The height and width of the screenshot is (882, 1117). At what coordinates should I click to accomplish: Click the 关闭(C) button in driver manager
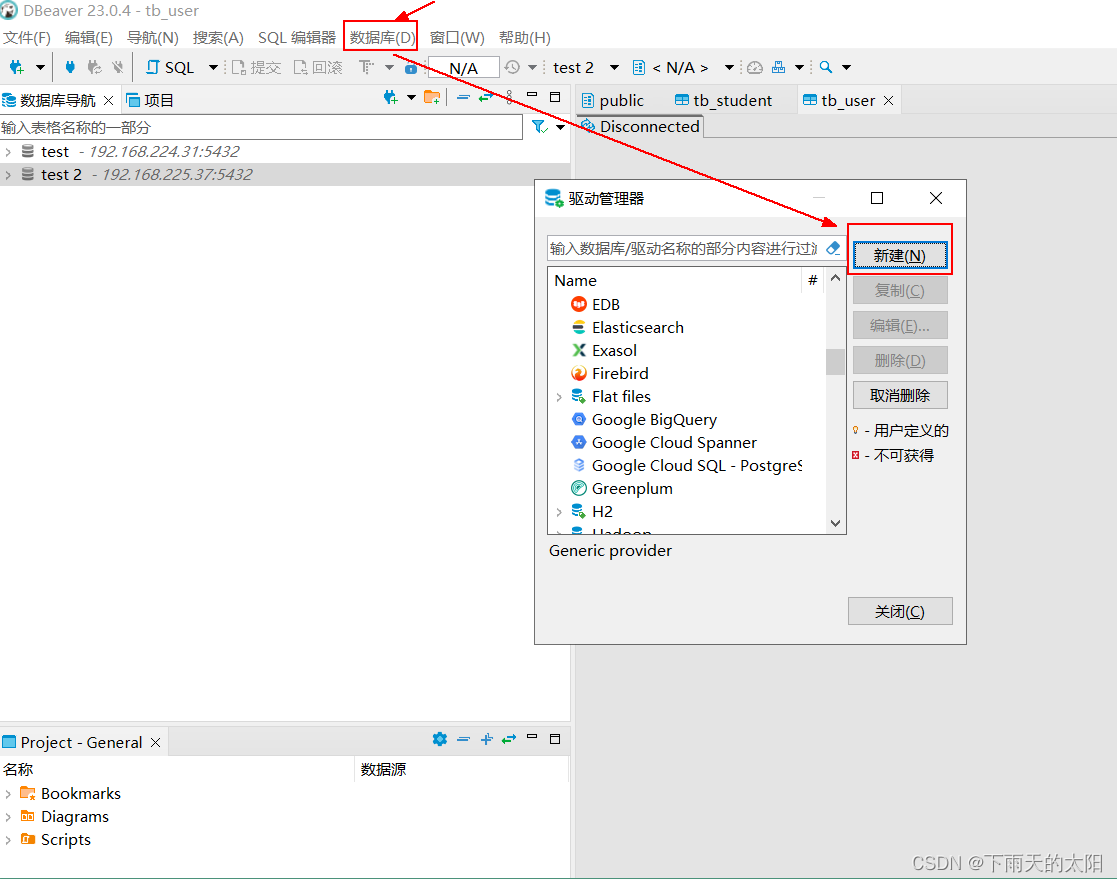click(900, 611)
